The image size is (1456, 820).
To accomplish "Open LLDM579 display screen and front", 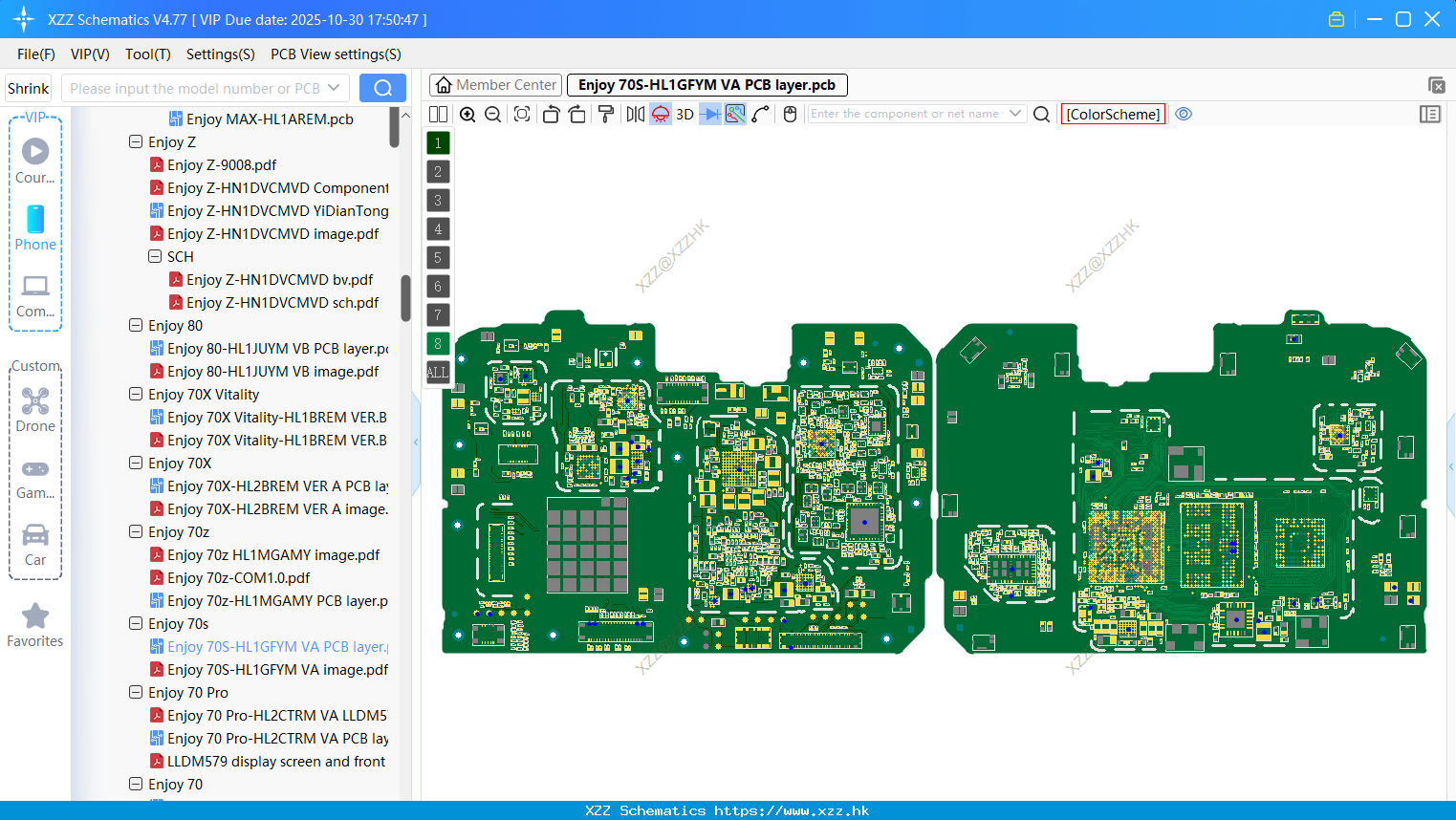I will [276, 761].
